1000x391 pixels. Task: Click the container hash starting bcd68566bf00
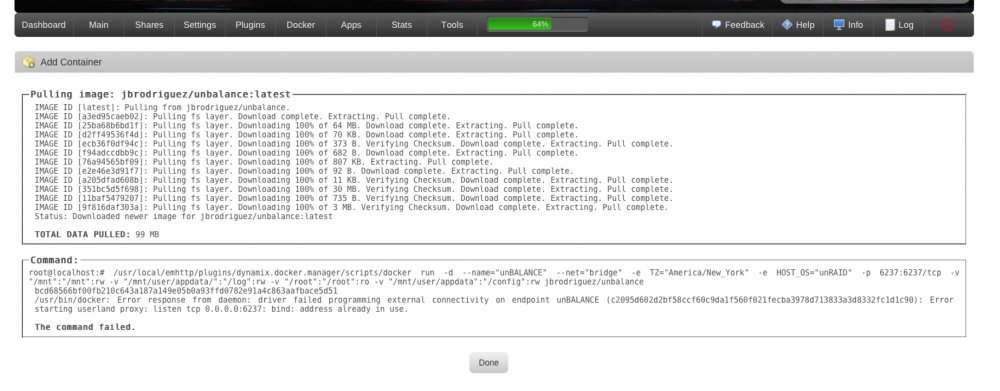pyautogui.click(x=186, y=291)
